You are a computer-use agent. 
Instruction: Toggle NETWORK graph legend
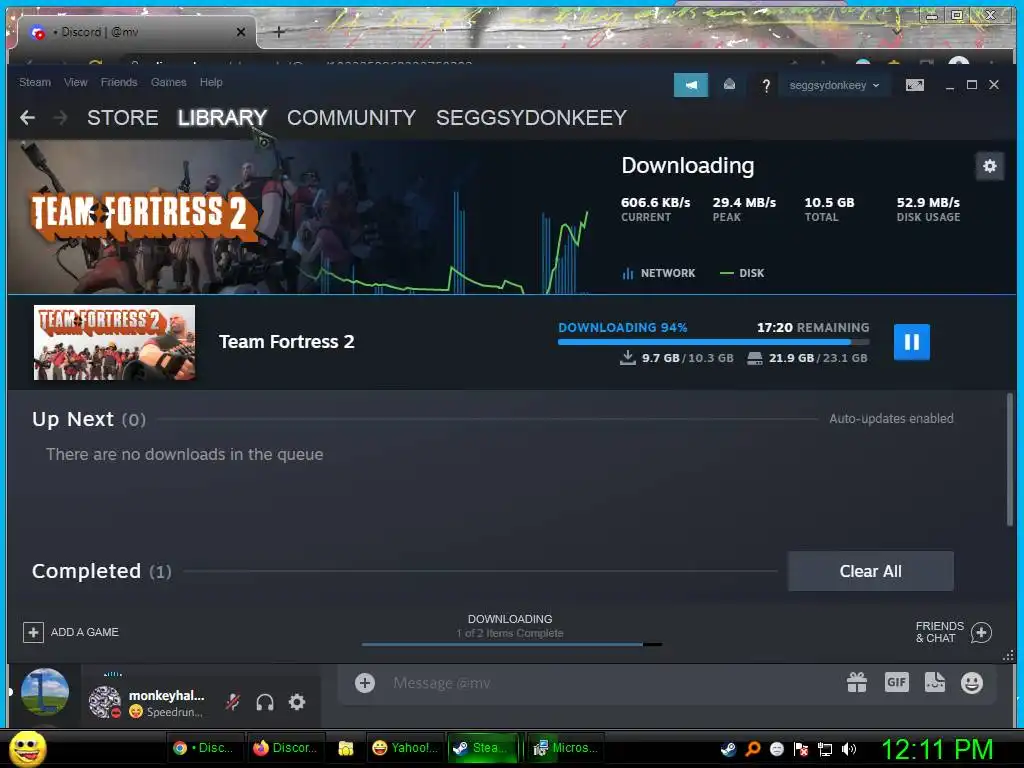click(658, 273)
